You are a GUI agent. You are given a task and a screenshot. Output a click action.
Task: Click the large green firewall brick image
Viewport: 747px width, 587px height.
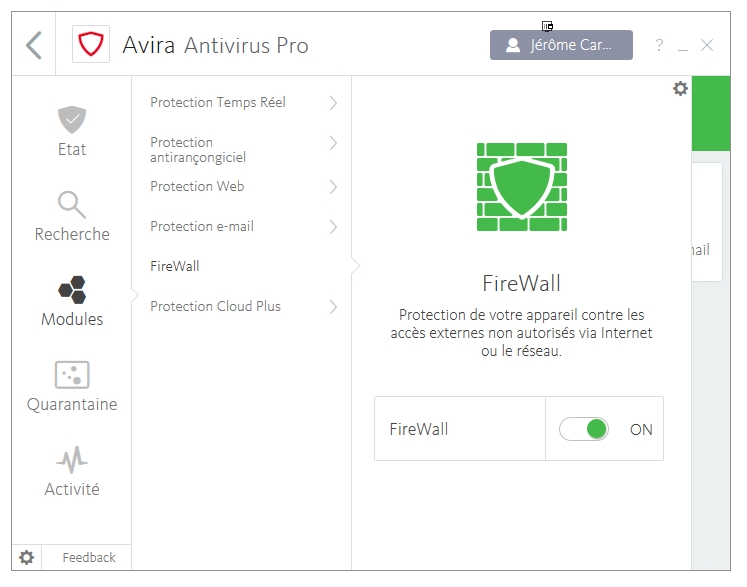(x=522, y=186)
